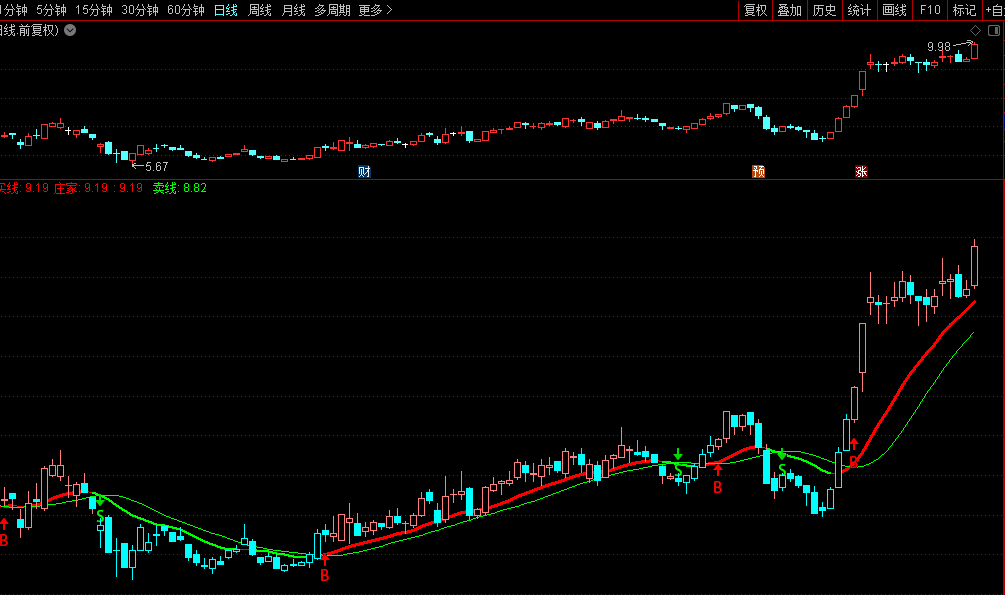Switch to 日线 daily chart
Image resolution: width=1005 pixels, height=595 pixels.
(x=226, y=10)
